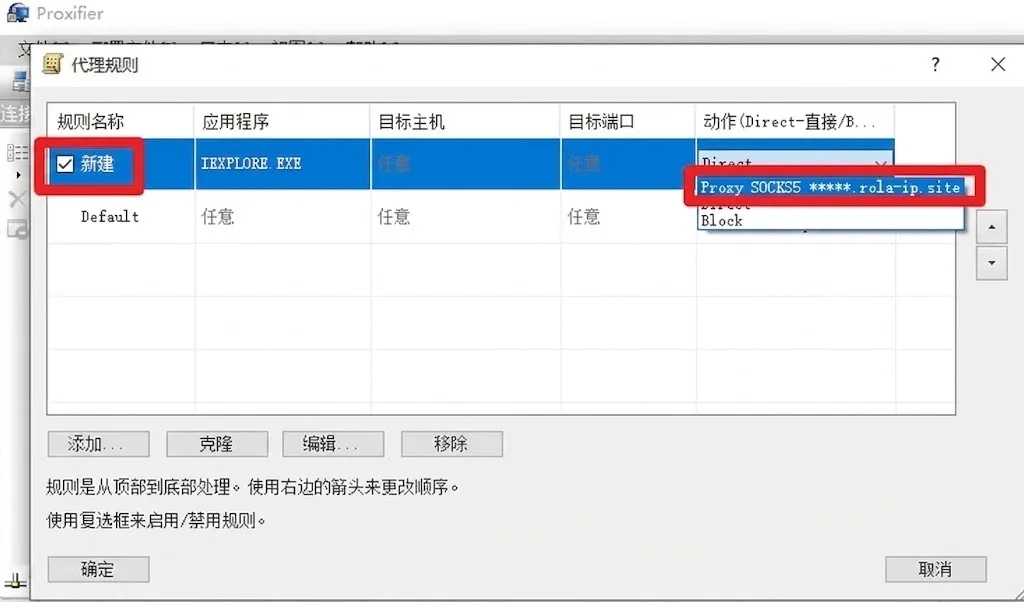Select the Default rule row
The image size is (1024, 602).
pos(470,217)
